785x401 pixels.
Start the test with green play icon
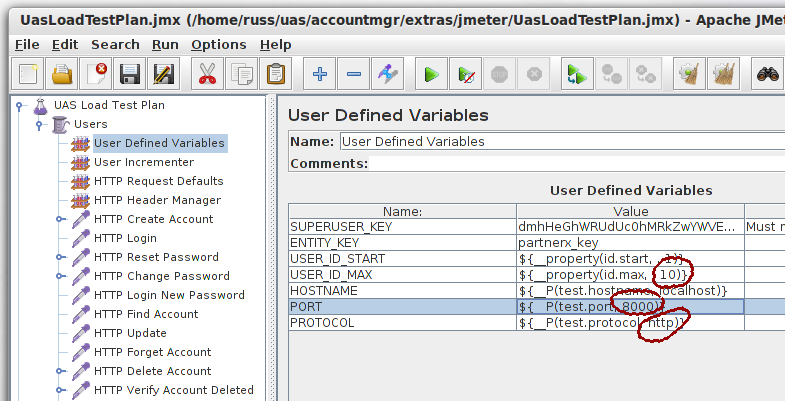(432, 74)
